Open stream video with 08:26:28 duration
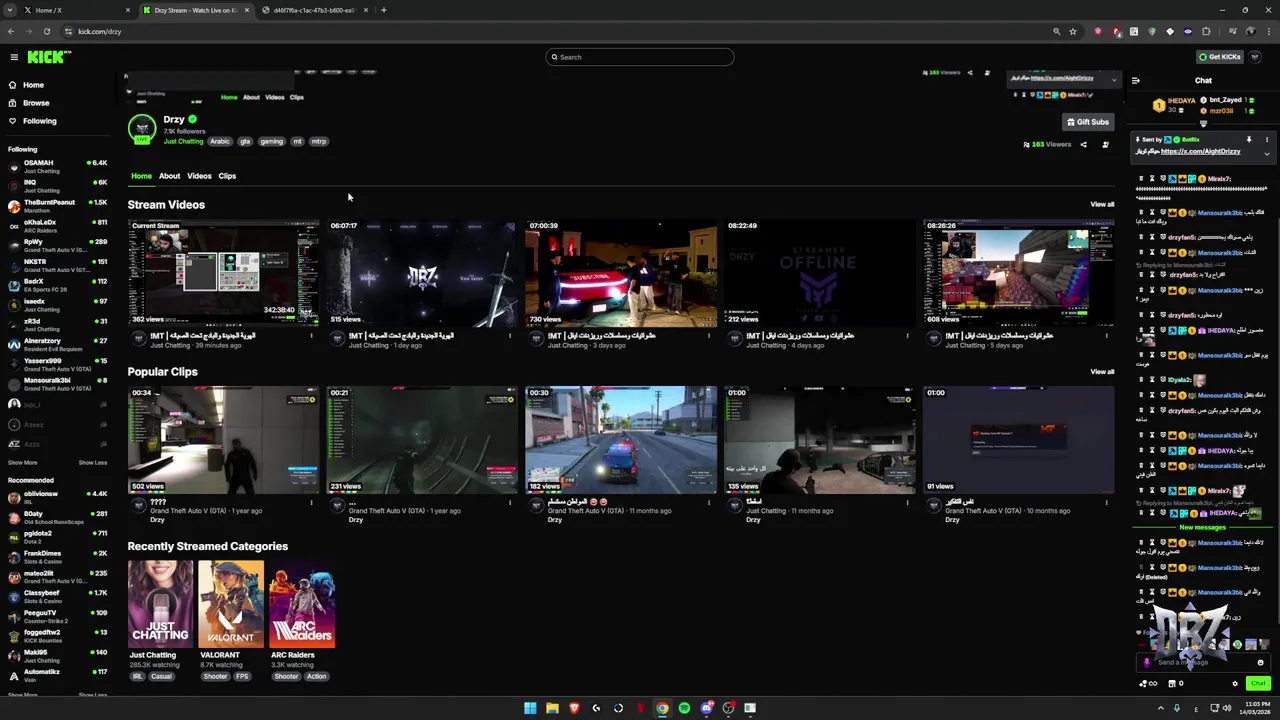Image resolution: width=1280 pixels, height=720 pixels. (1018, 273)
